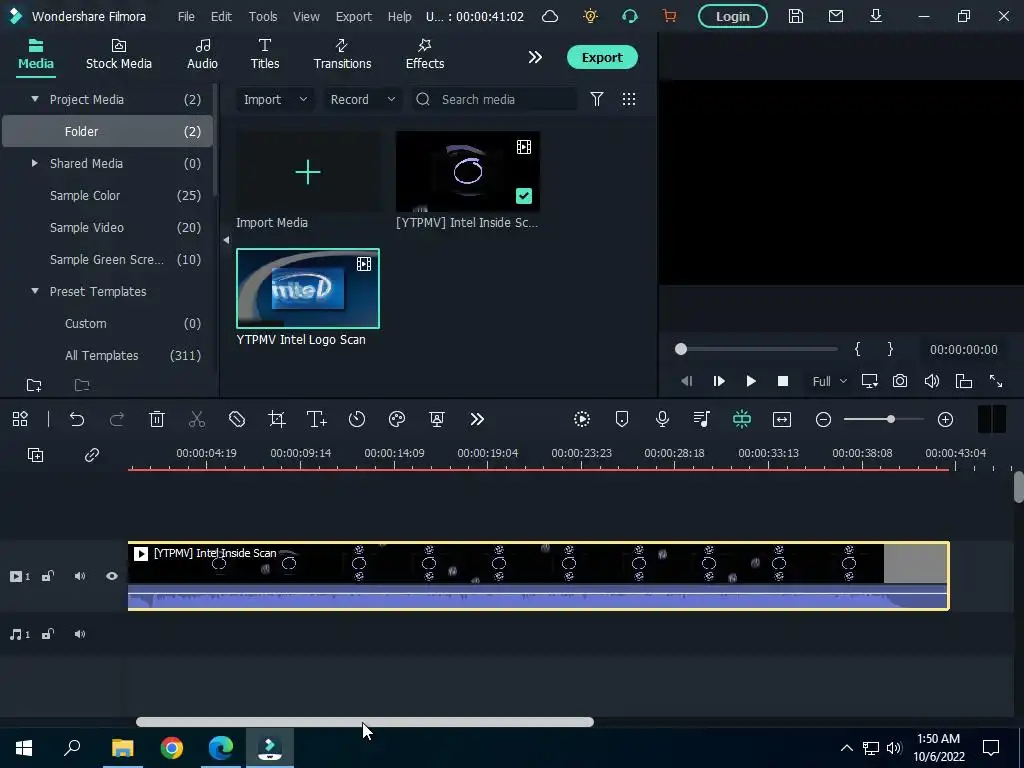Viewport: 1024px width, 768px height.
Task: Take a snapshot with camera icon
Action: pos(900,381)
